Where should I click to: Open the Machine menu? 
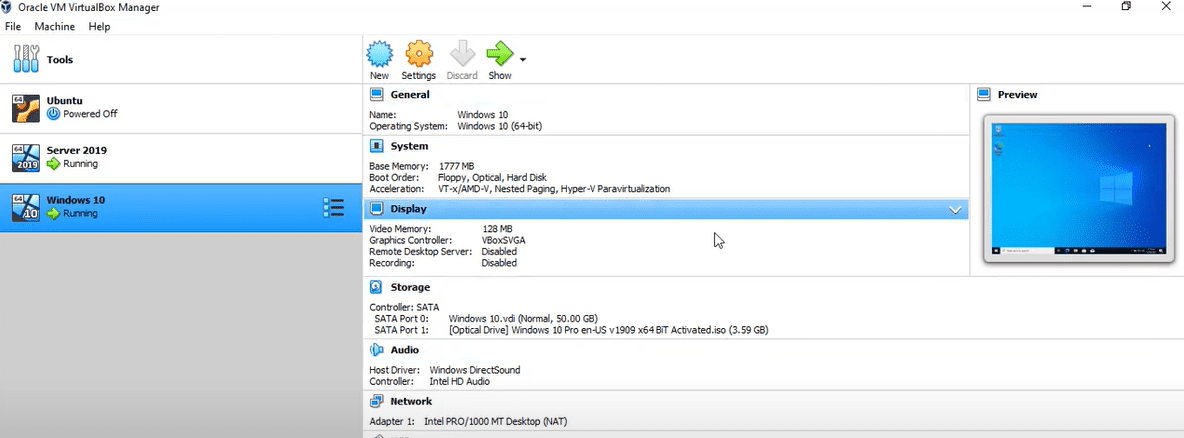coord(54,27)
